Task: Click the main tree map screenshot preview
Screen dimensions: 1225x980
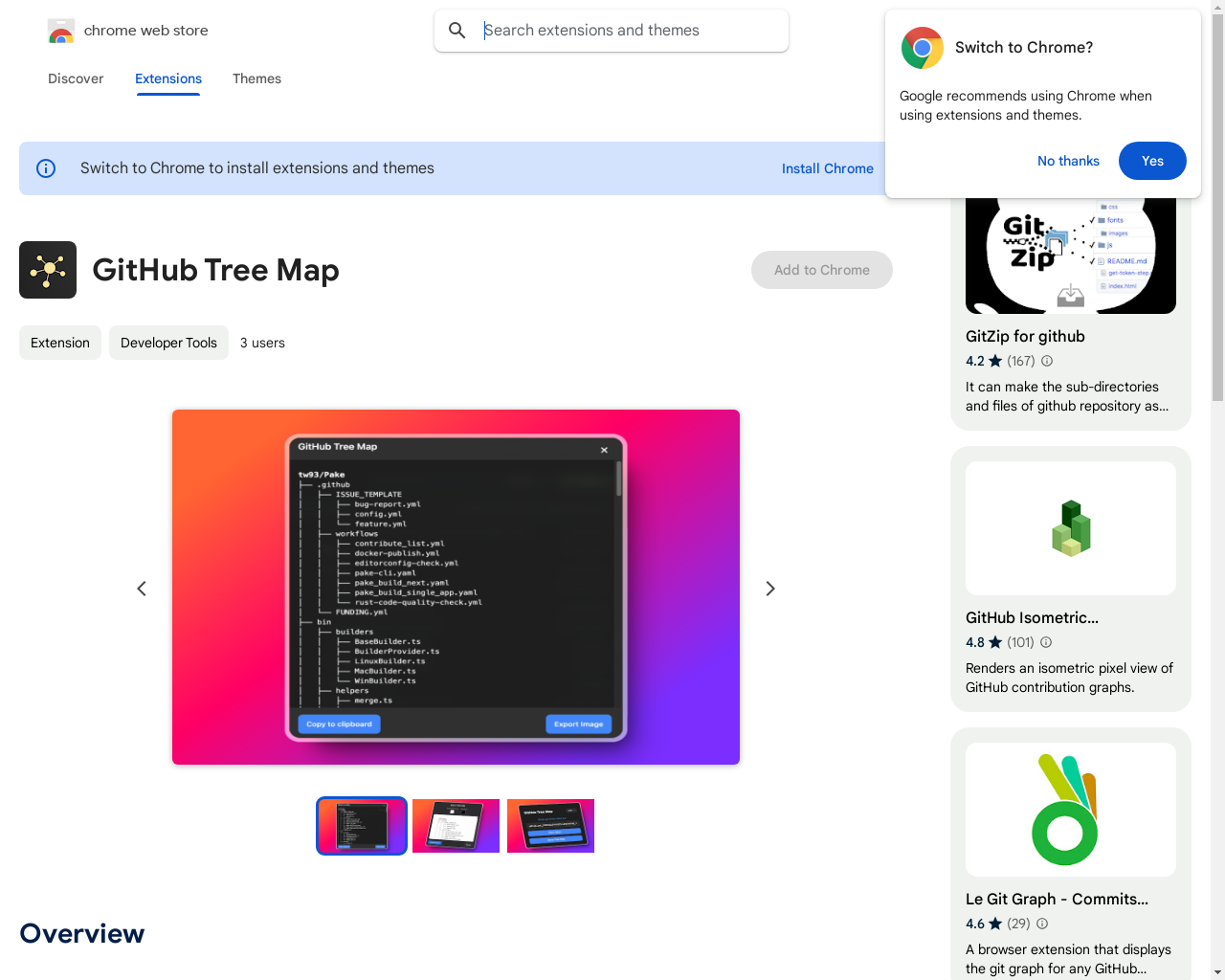Action: 456,587
